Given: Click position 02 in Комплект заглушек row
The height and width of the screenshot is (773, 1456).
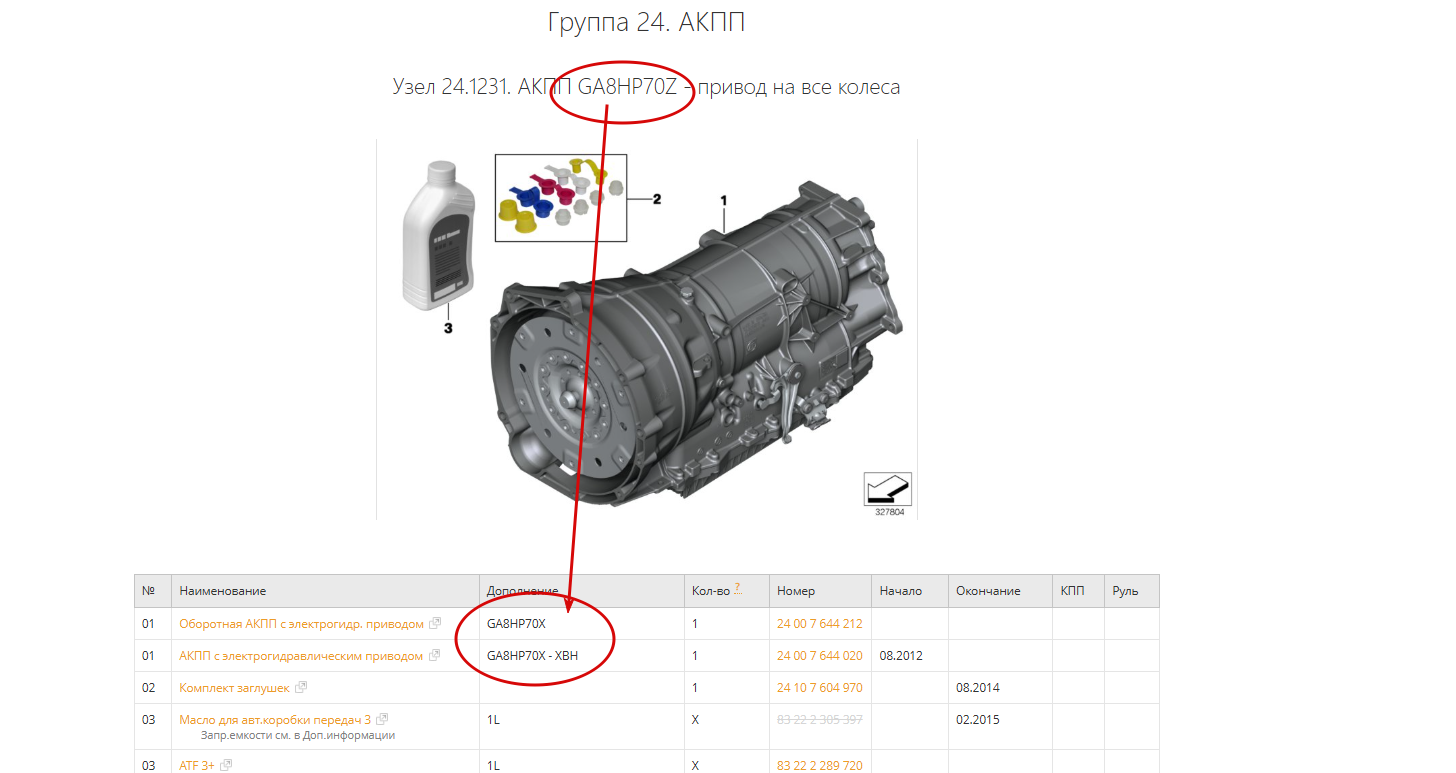Looking at the screenshot, I should point(148,687).
